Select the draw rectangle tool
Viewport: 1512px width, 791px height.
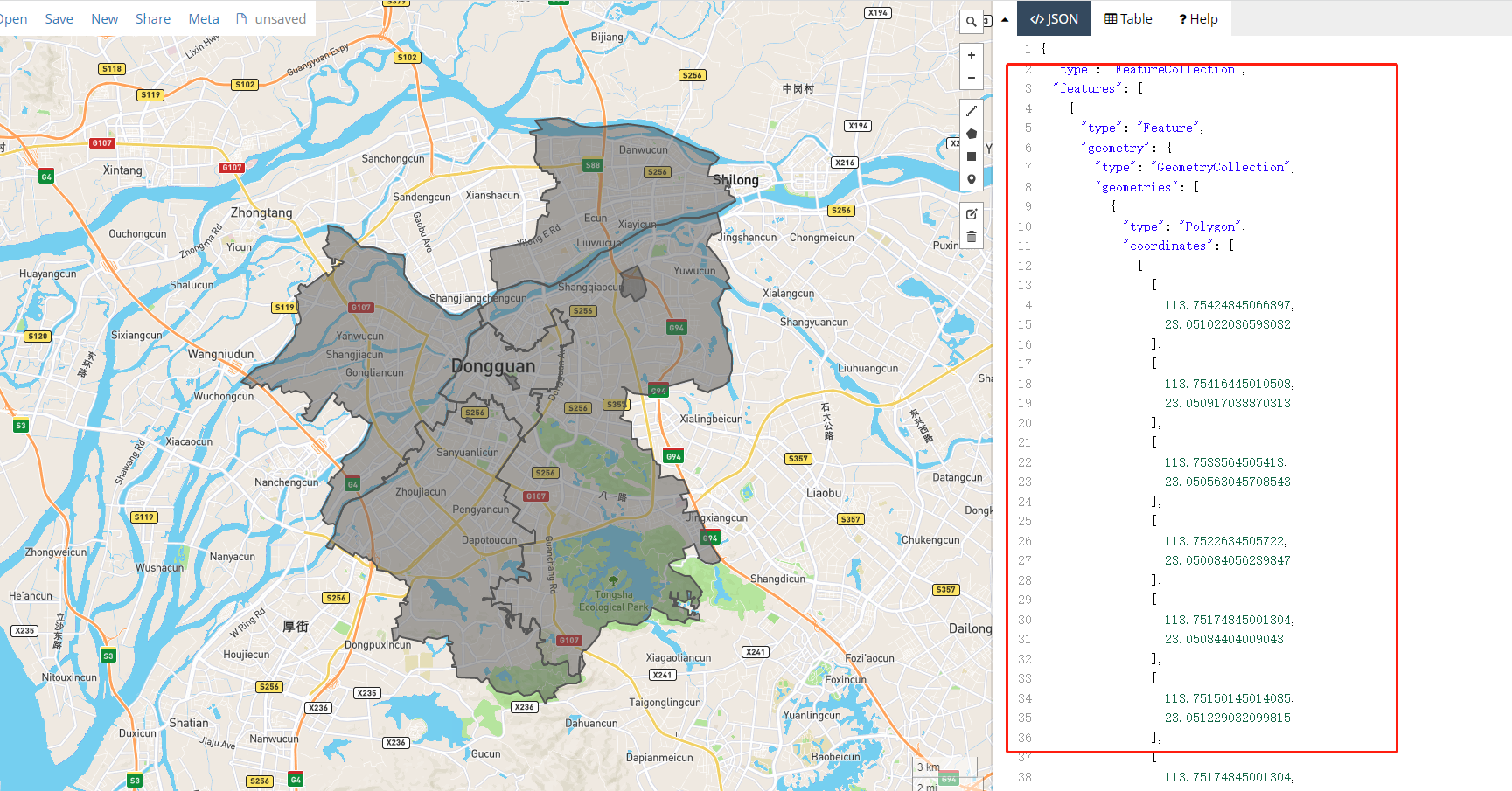tap(971, 156)
